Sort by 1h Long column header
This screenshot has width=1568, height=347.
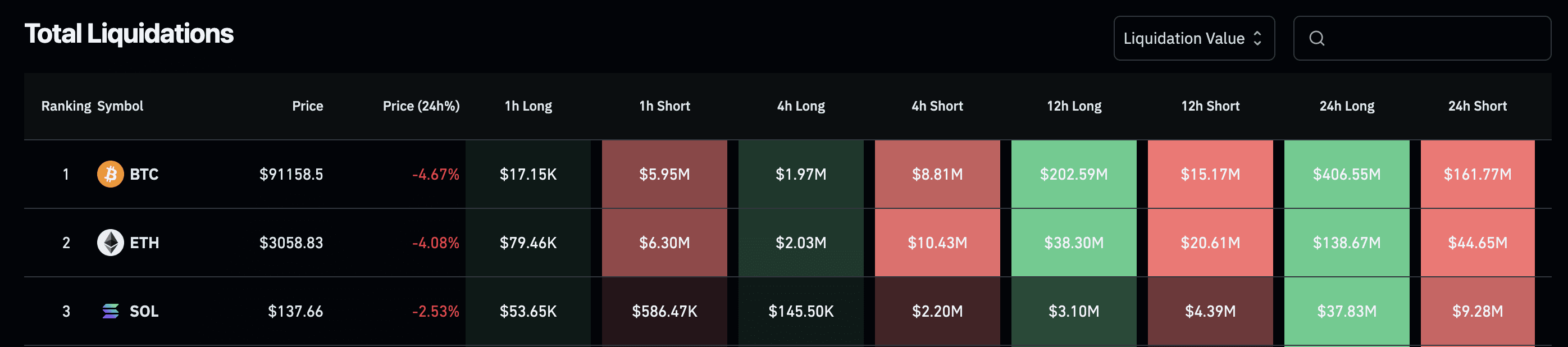[528, 106]
